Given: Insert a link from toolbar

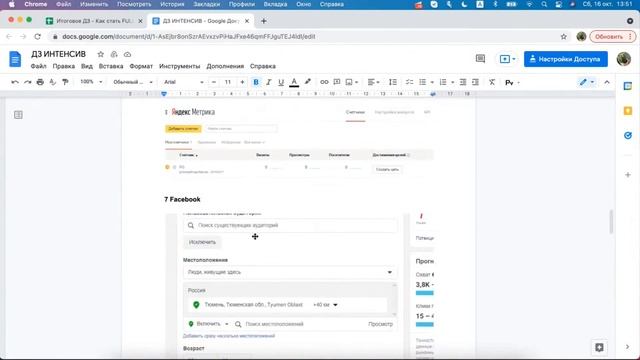Looking at the screenshot, I should (324, 82).
